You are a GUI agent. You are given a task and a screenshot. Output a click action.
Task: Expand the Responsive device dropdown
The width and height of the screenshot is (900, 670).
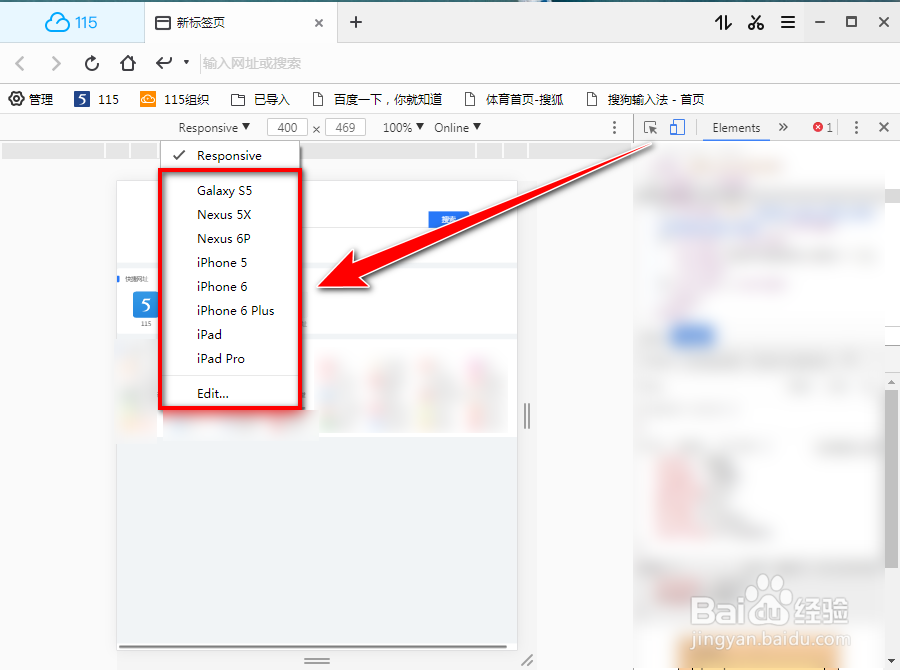(x=214, y=127)
